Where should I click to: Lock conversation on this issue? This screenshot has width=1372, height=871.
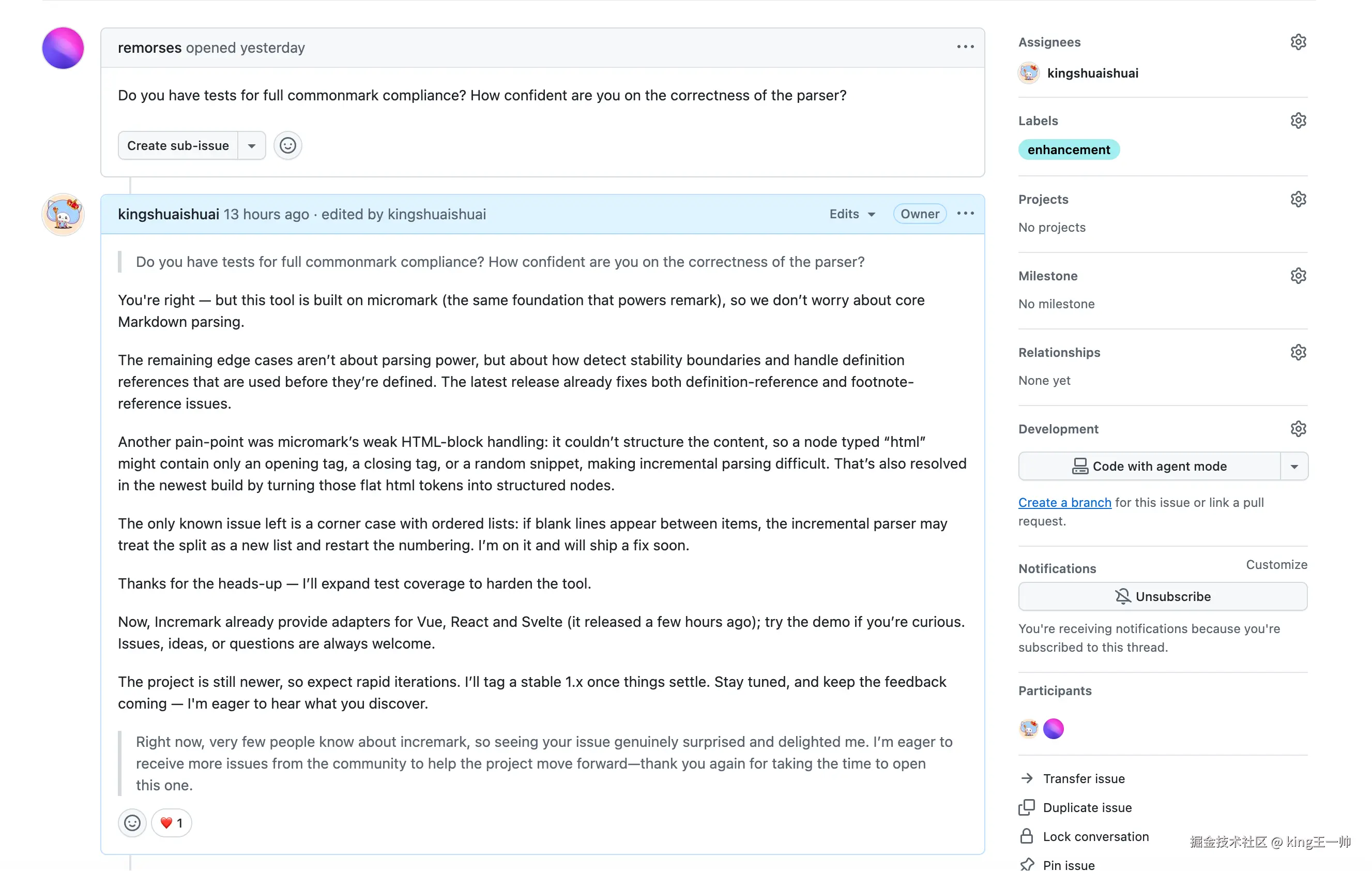pos(1095,836)
